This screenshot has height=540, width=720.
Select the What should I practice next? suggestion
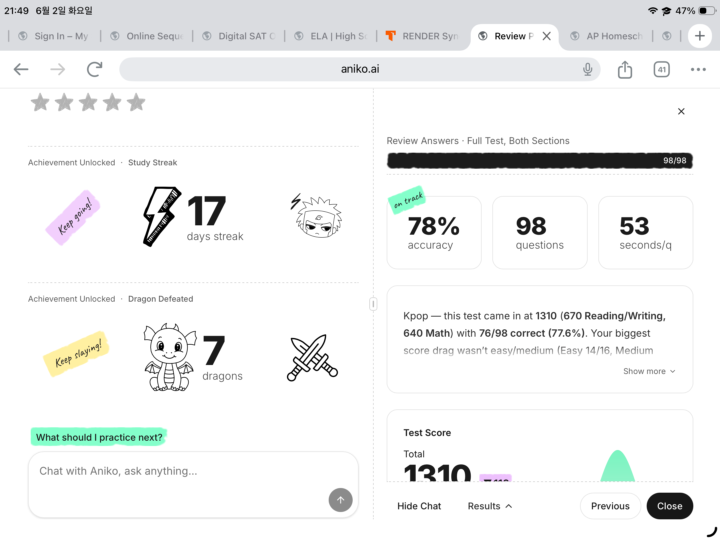99,437
